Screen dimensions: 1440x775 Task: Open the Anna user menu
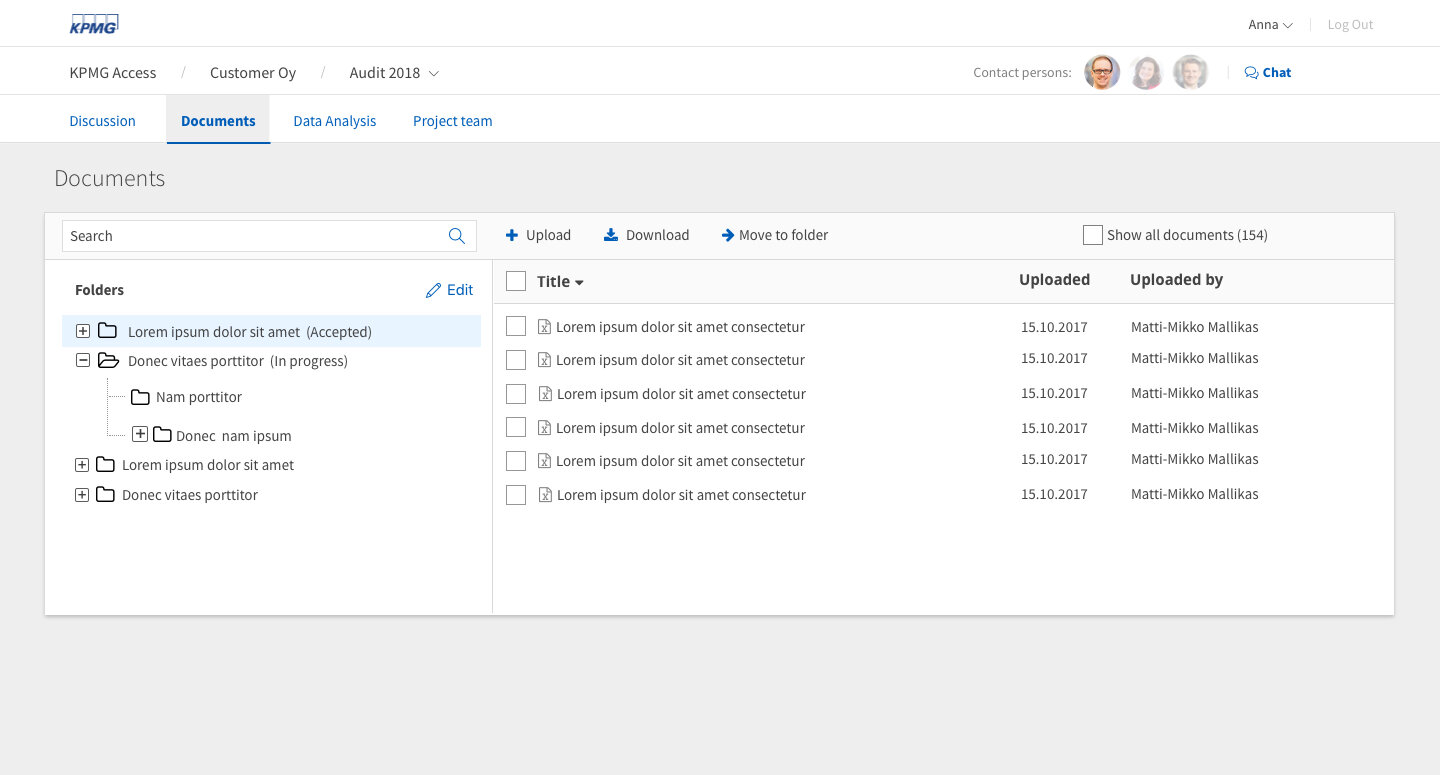pyautogui.click(x=1270, y=25)
